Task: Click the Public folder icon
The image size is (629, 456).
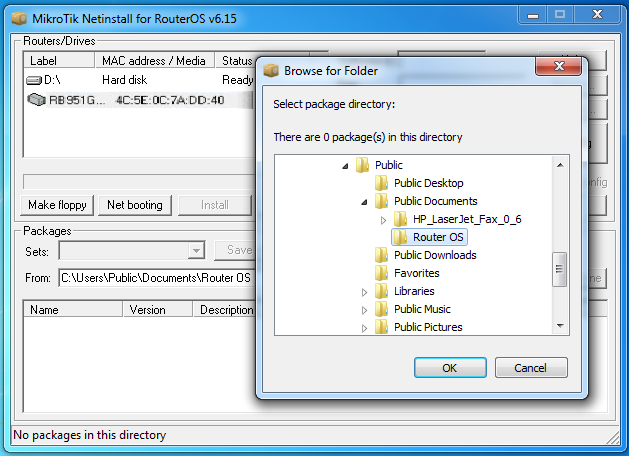Action: (363, 165)
